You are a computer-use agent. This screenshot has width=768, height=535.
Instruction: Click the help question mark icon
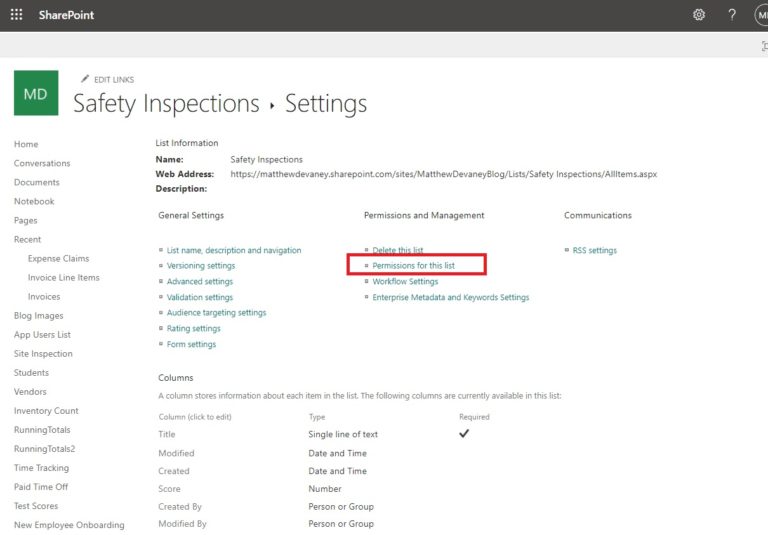pos(732,15)
